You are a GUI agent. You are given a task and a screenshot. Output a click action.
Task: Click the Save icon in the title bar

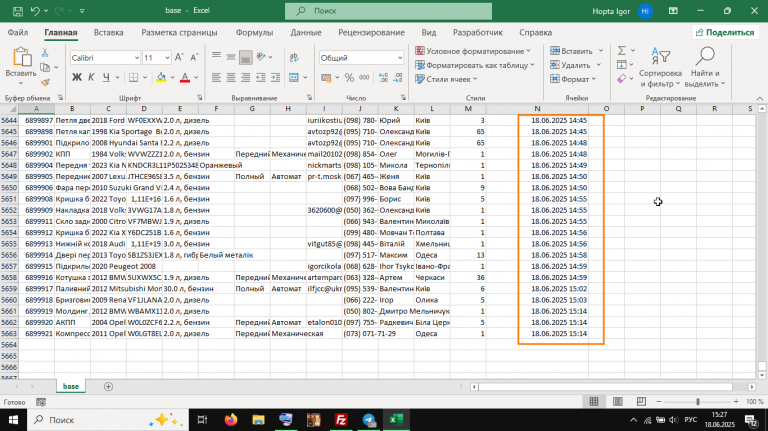coord(18,11)
